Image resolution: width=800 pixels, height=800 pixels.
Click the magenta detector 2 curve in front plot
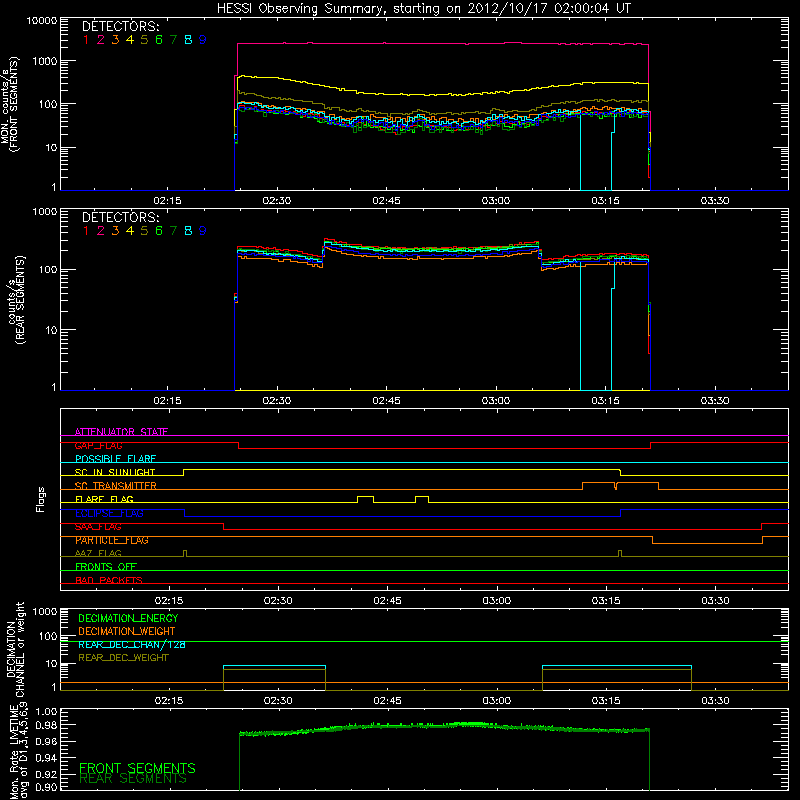pyautogui.click(x=443, y=44)
